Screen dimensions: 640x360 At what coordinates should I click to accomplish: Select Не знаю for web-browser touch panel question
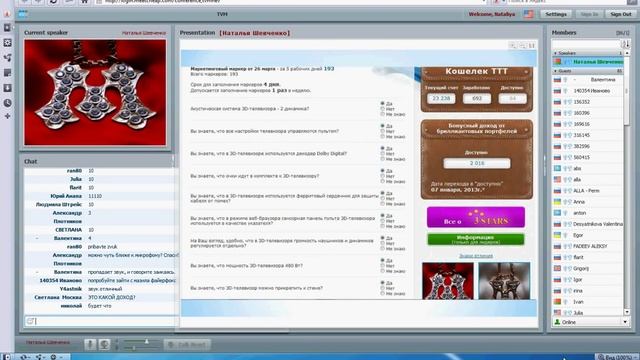(382, 226)
